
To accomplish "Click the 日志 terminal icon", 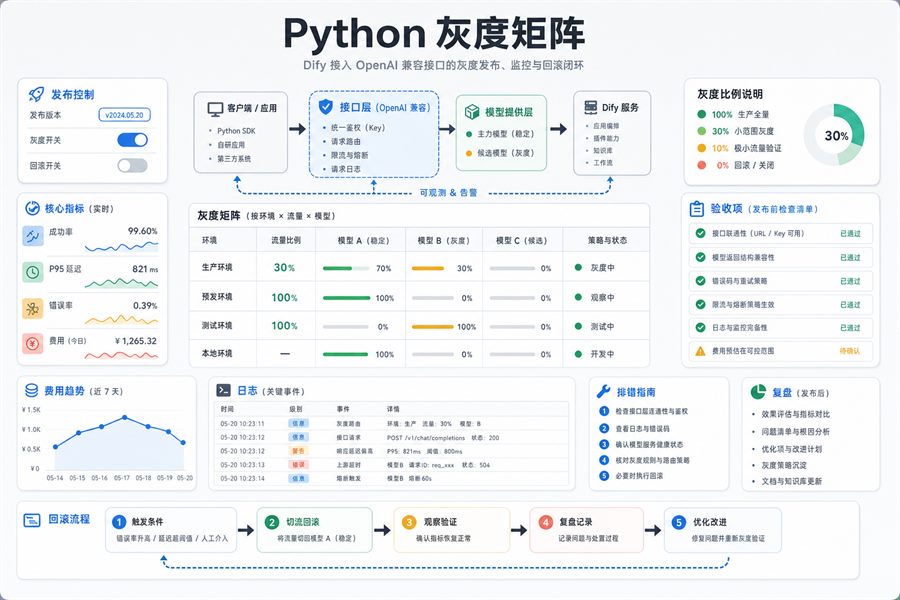I will tap(223, 390).
